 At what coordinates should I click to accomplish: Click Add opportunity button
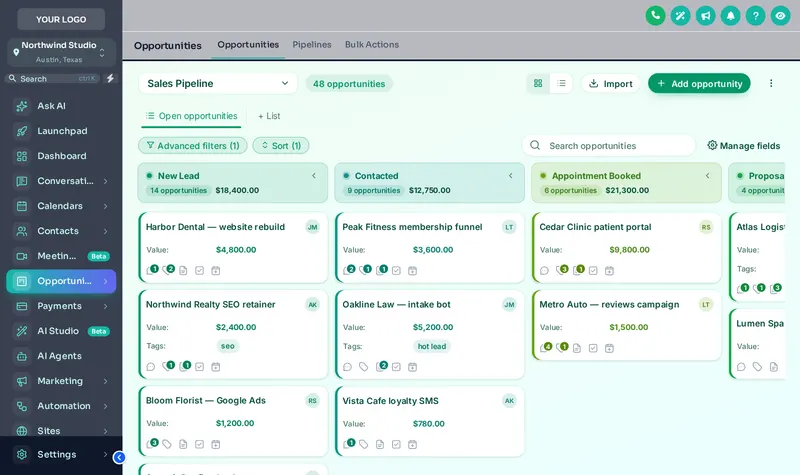[699, 83]
